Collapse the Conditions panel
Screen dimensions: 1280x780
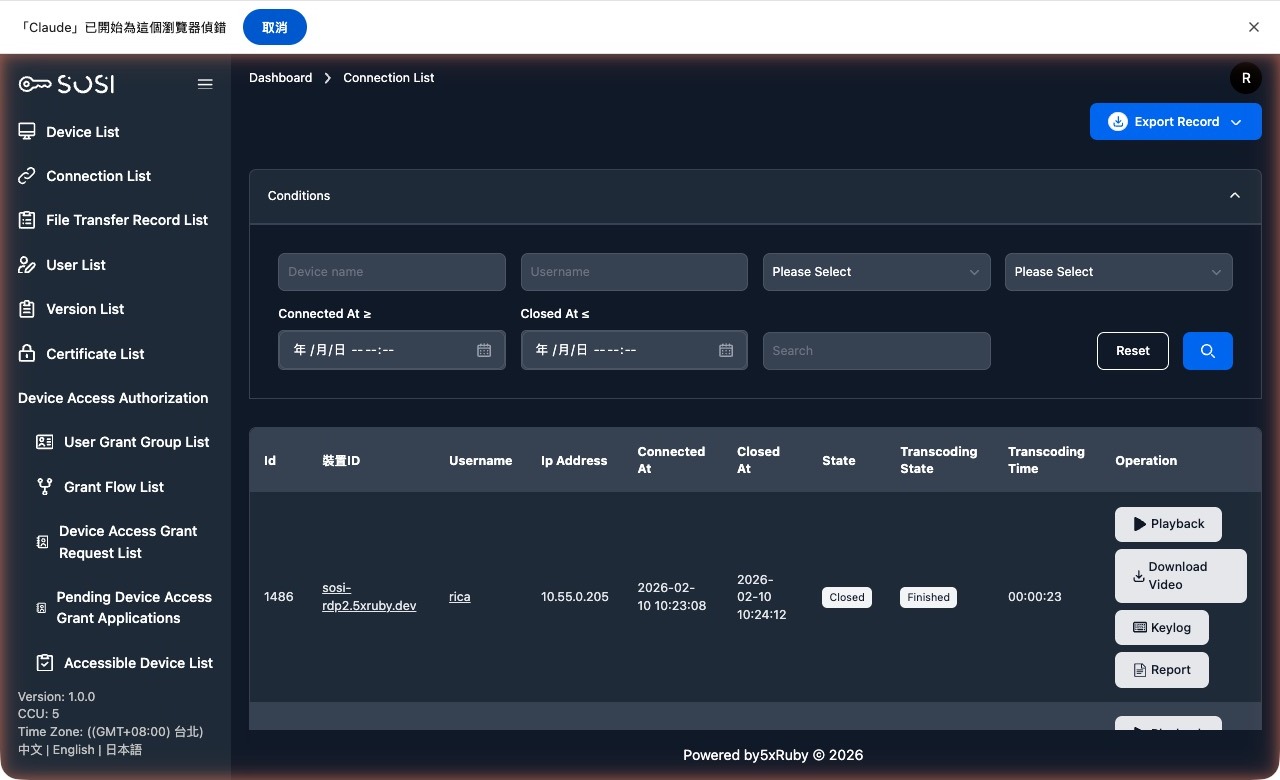(x=1234, y=196)
